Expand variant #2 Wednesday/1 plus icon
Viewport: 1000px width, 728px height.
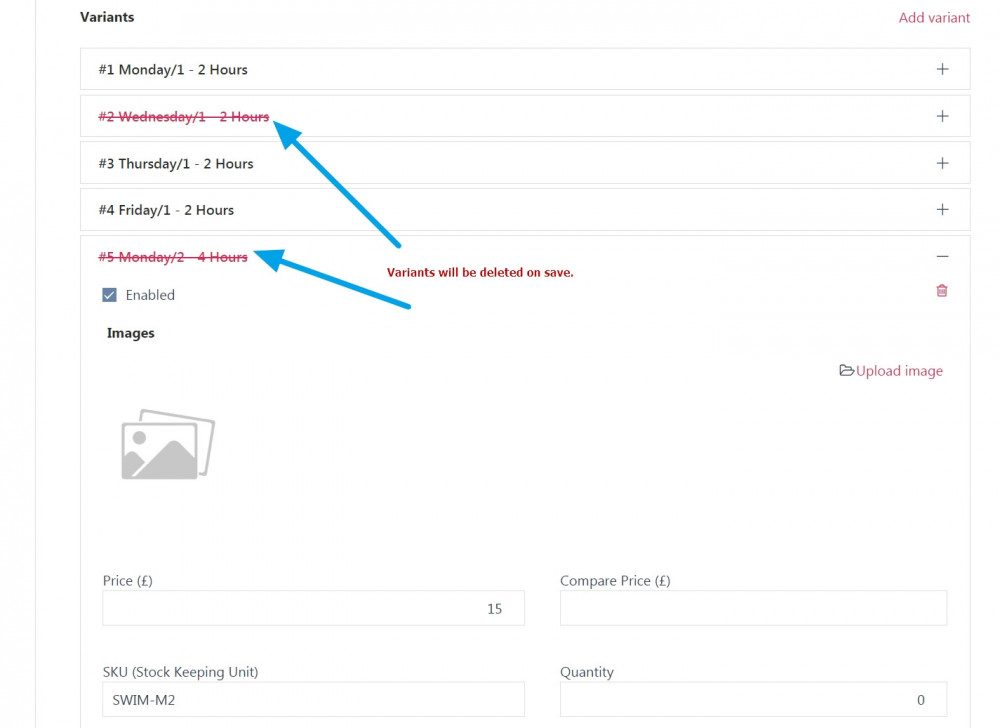tap(942, 117)
